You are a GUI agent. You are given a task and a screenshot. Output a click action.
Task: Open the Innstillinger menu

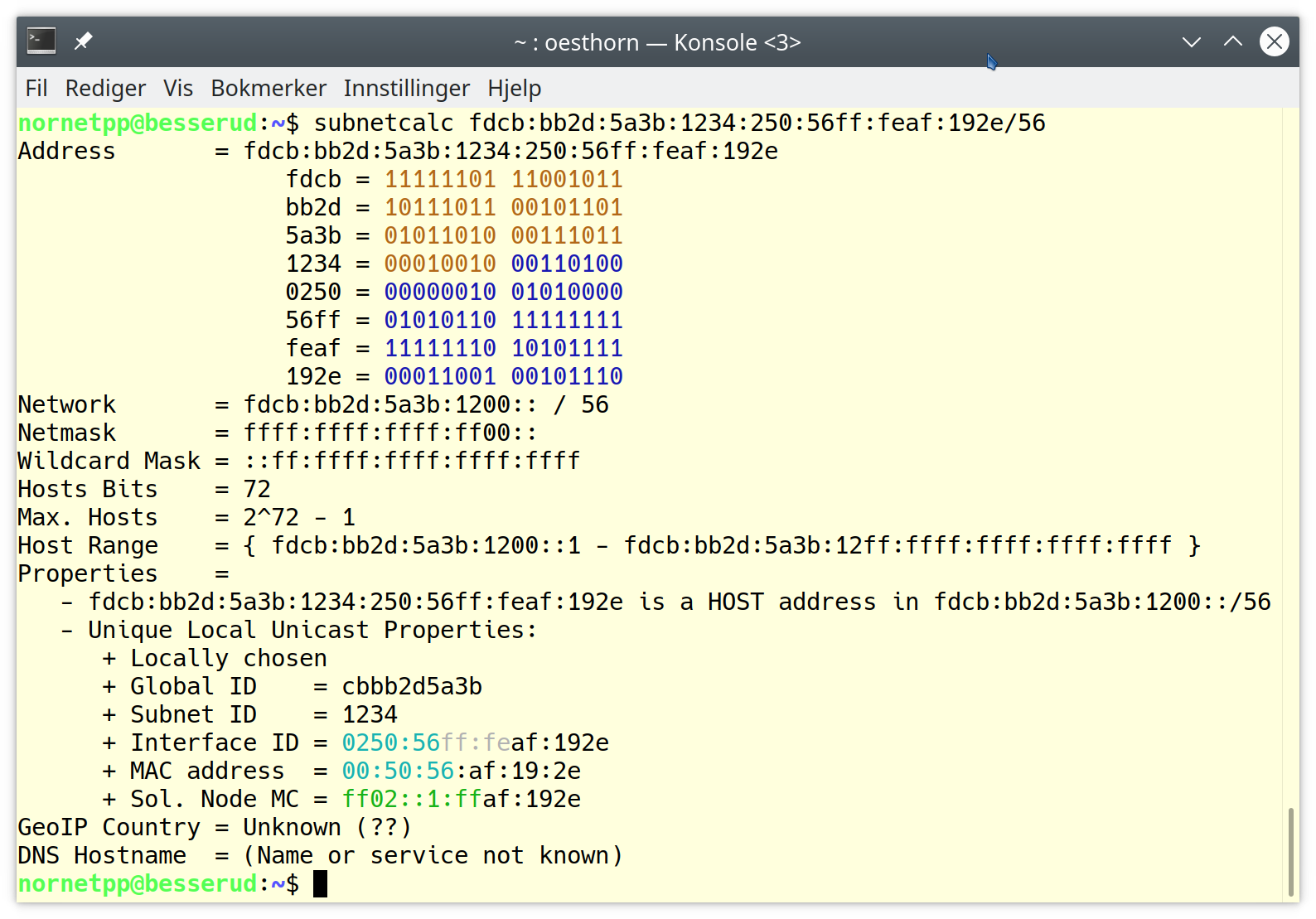(x=407, y=88)
